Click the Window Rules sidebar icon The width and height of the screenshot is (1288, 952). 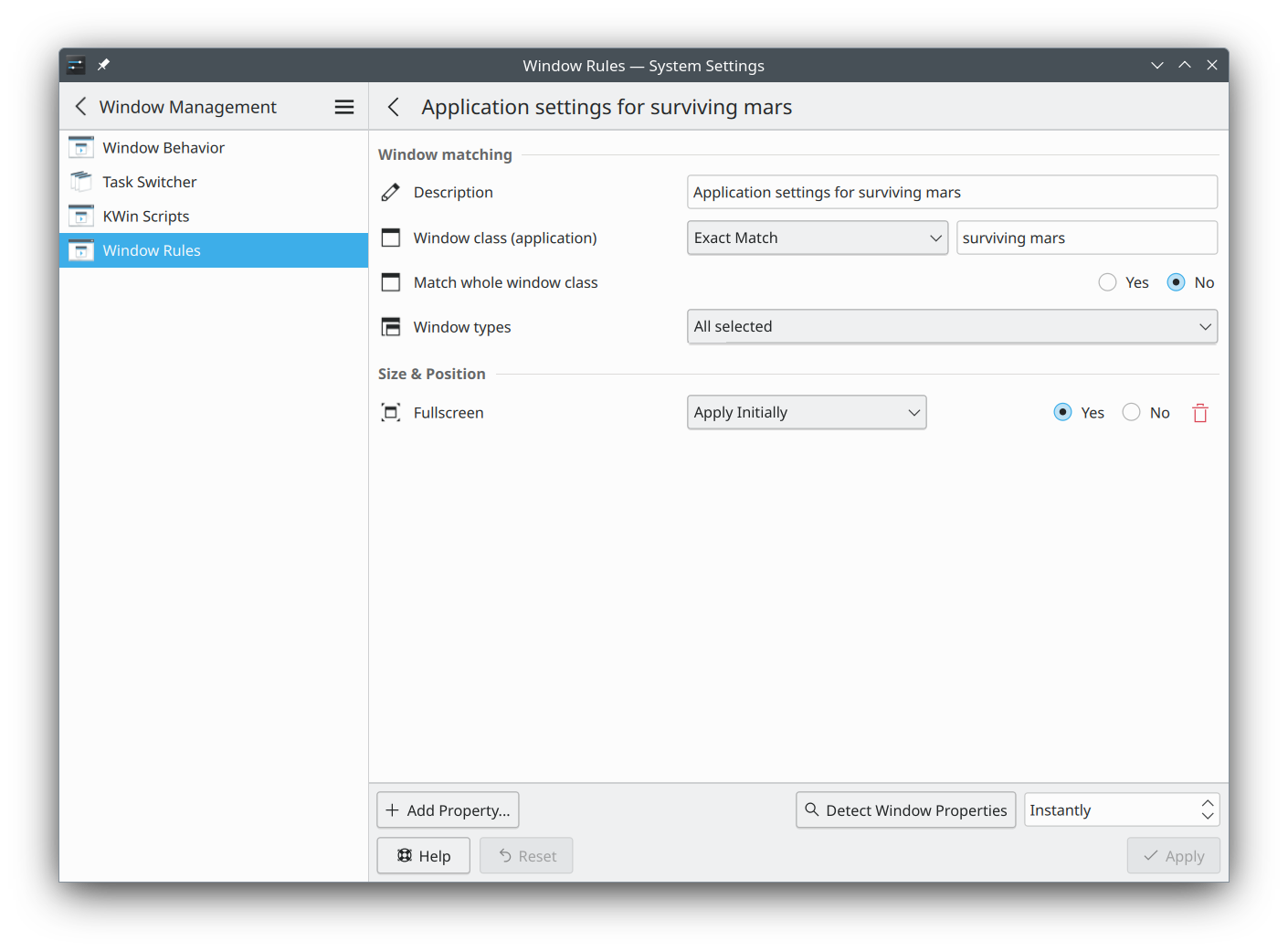tap(81, 250)
